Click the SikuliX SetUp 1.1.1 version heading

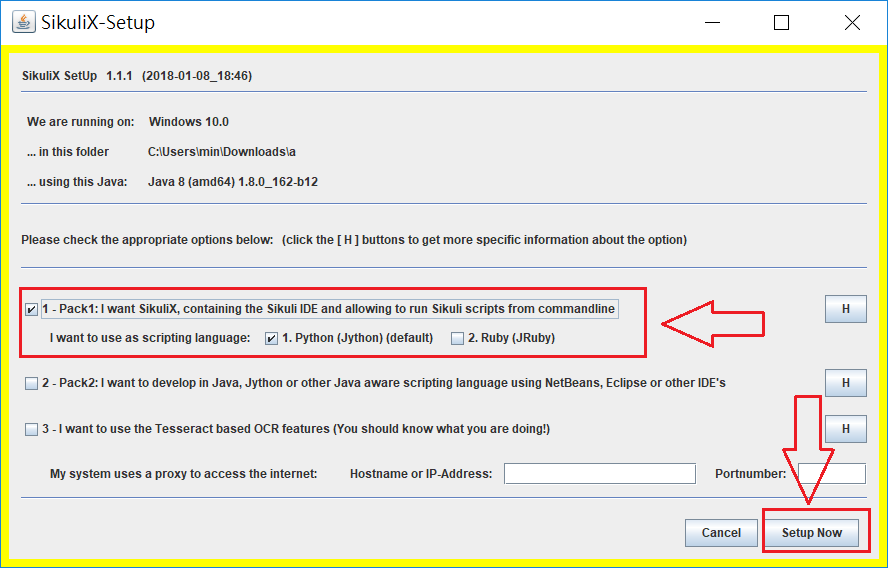tap(137, 75)
